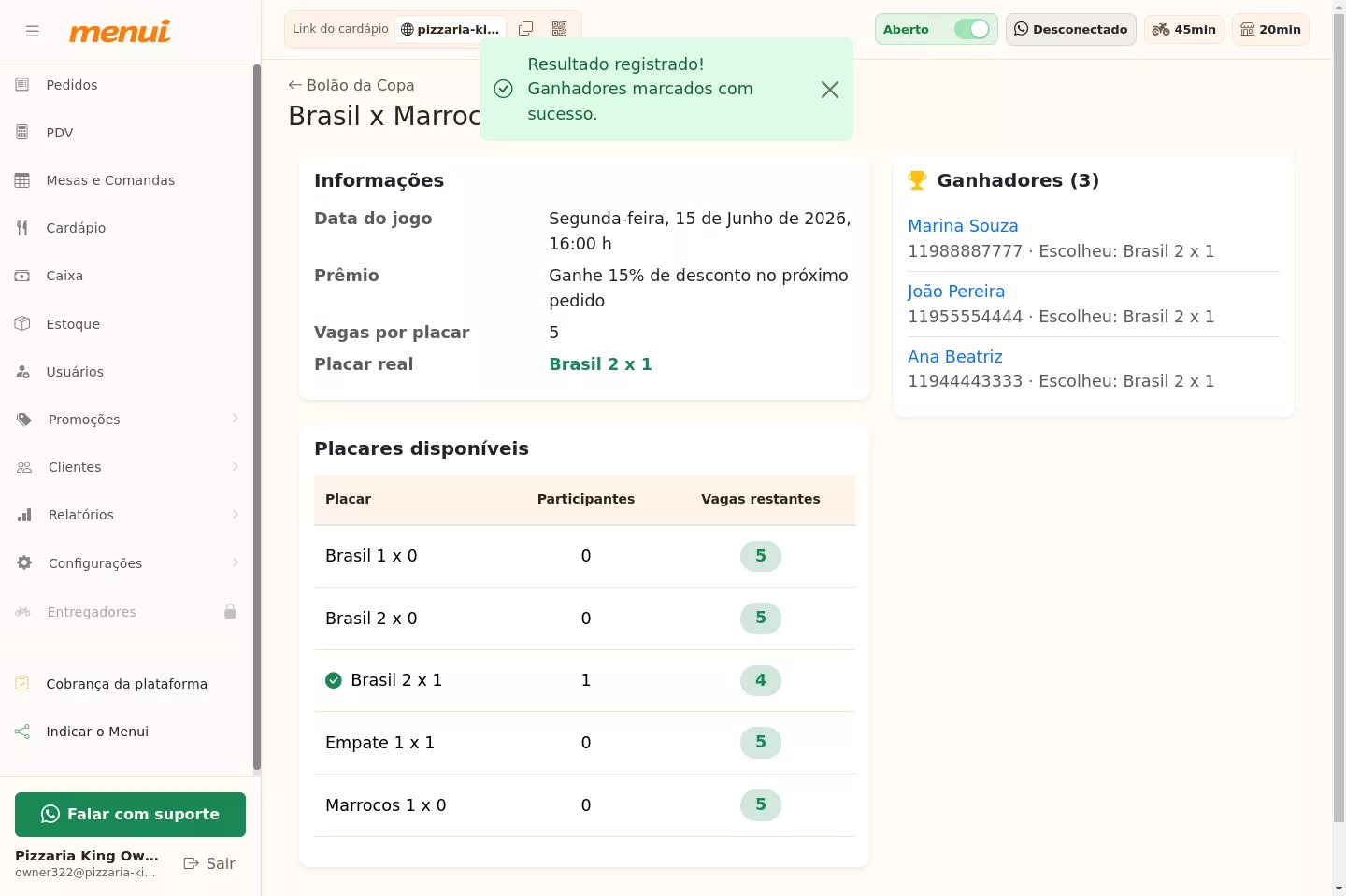Click the sidebar scrollbar
The width and height of the screenshot is (1346, 896).
257,418
